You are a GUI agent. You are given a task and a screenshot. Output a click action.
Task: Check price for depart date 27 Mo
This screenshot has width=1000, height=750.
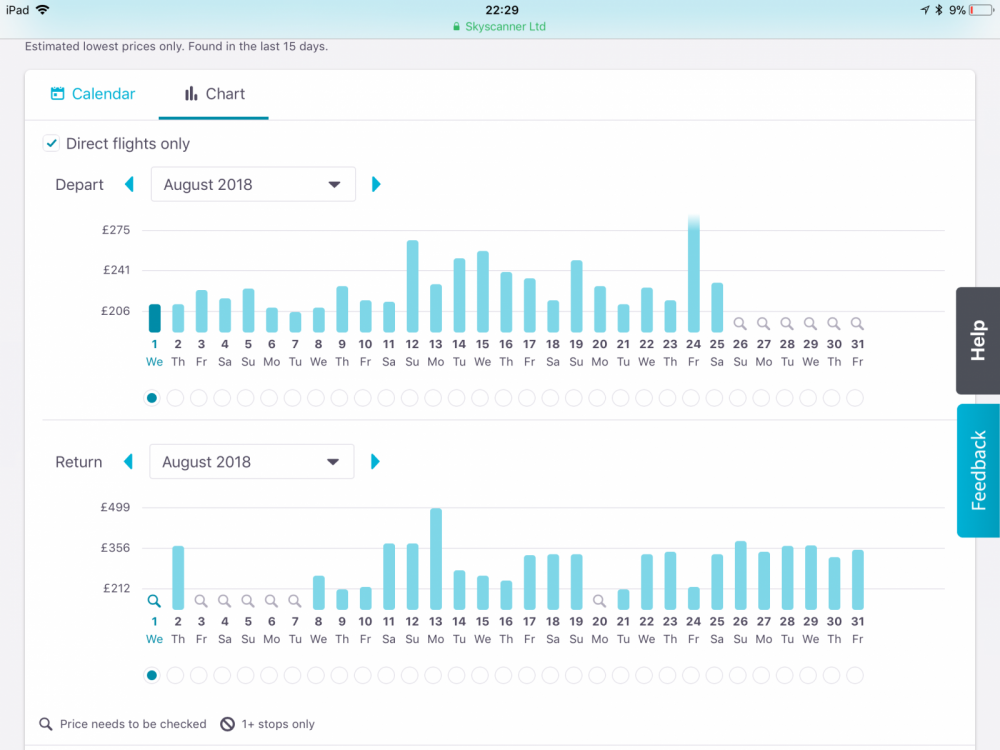tap(763, 324)
